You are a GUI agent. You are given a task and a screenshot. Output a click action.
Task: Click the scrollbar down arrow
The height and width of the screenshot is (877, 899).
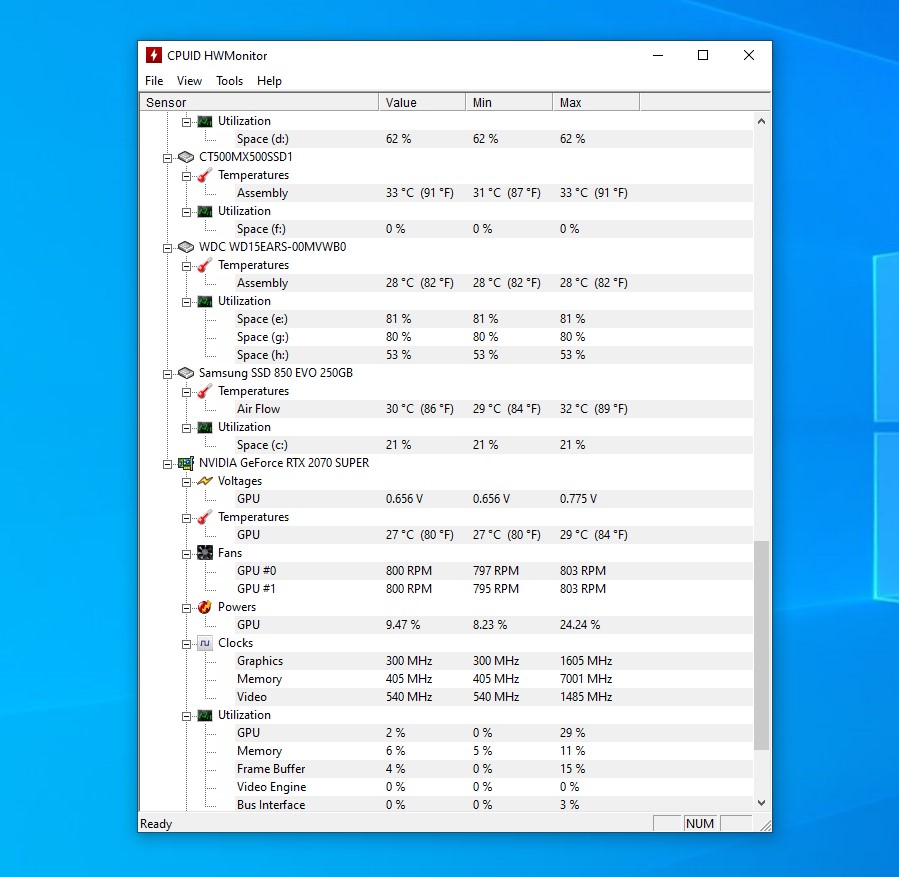[761, 803]
